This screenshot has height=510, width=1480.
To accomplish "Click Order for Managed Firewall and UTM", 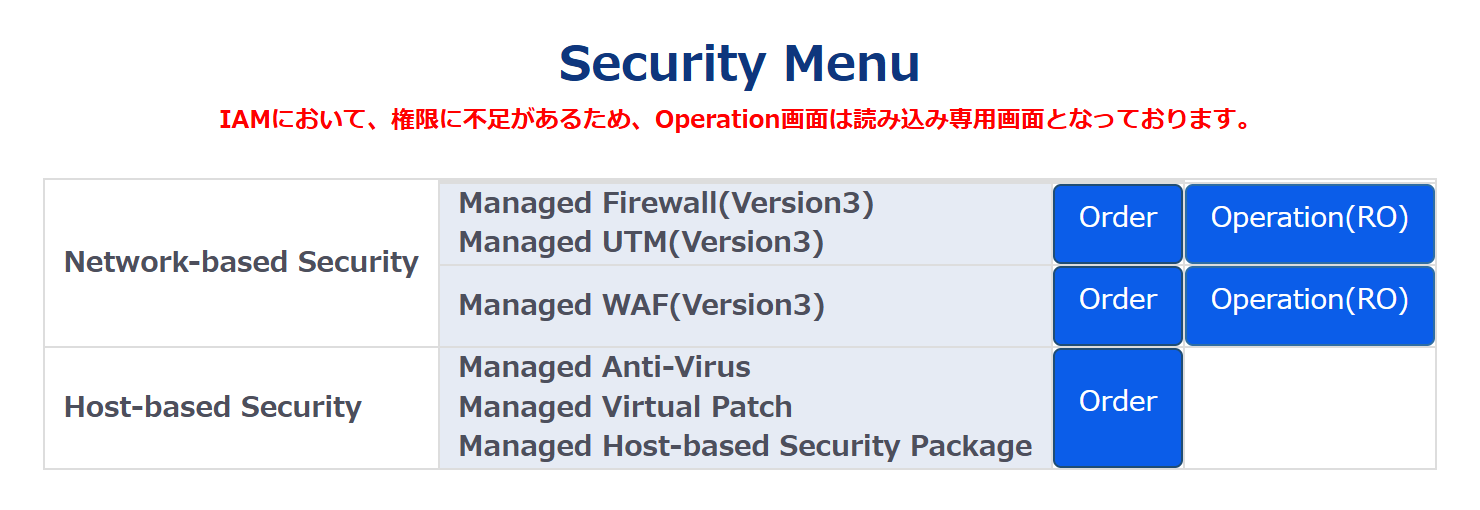I will coord(1117,223).
